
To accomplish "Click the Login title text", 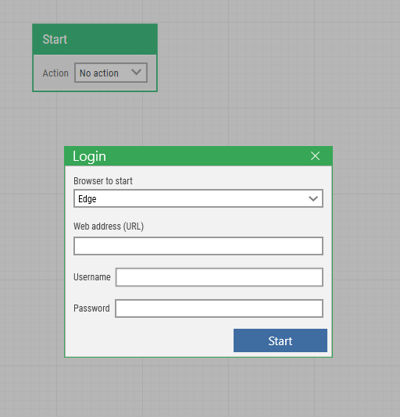I will pos(89,156).
